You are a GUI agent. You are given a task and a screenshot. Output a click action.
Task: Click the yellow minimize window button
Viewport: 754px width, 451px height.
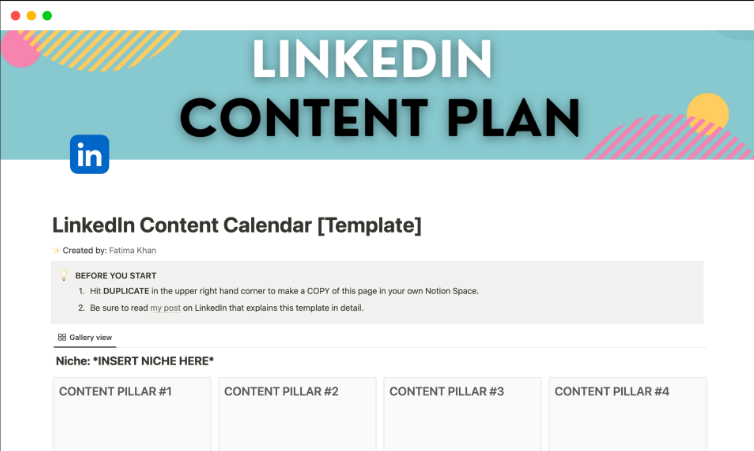31,15
